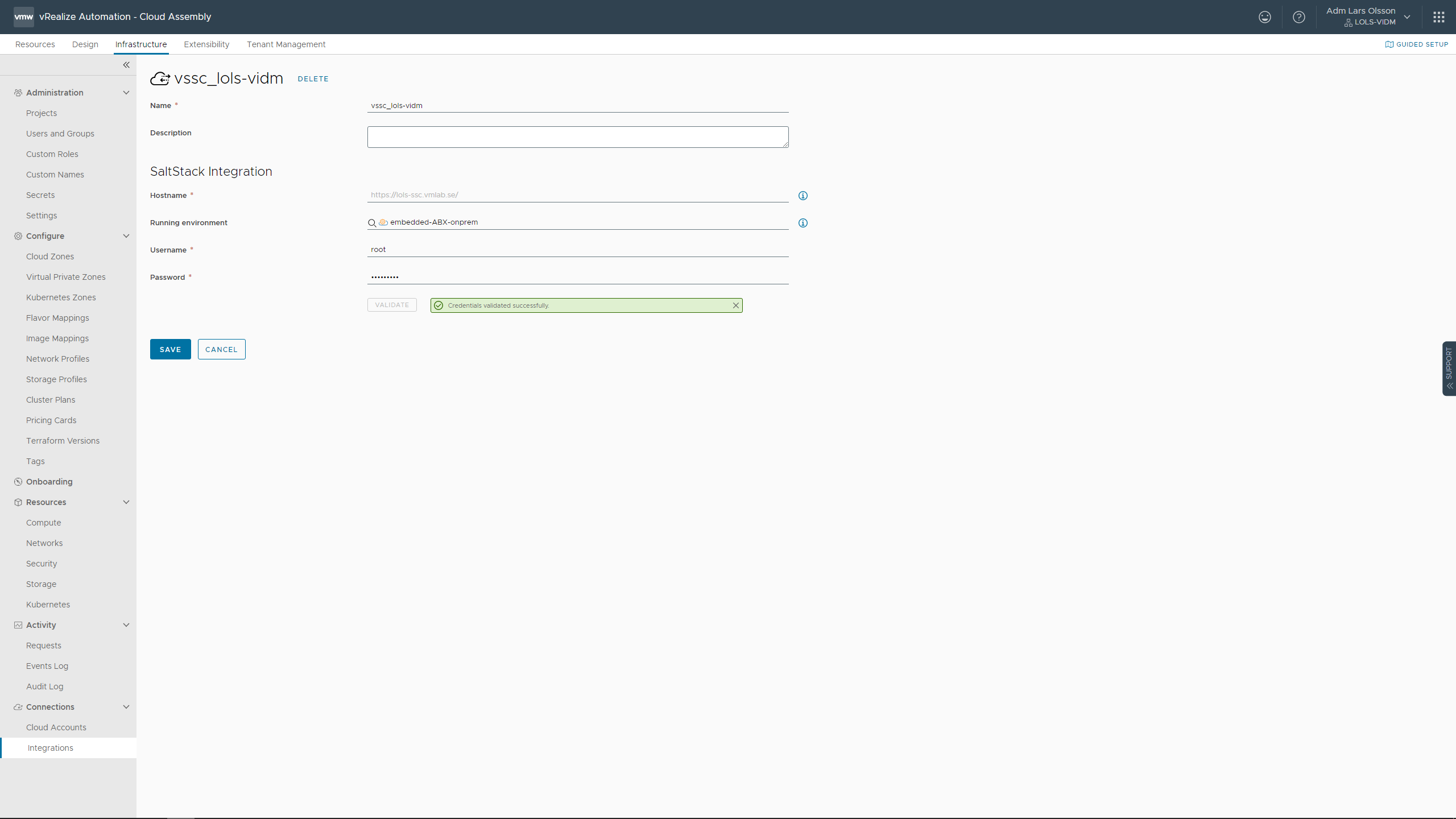Click the Onboarding section icon
Image resolution: width=1456 pixels, height=819 pixels.
click(x=18, y=482)
